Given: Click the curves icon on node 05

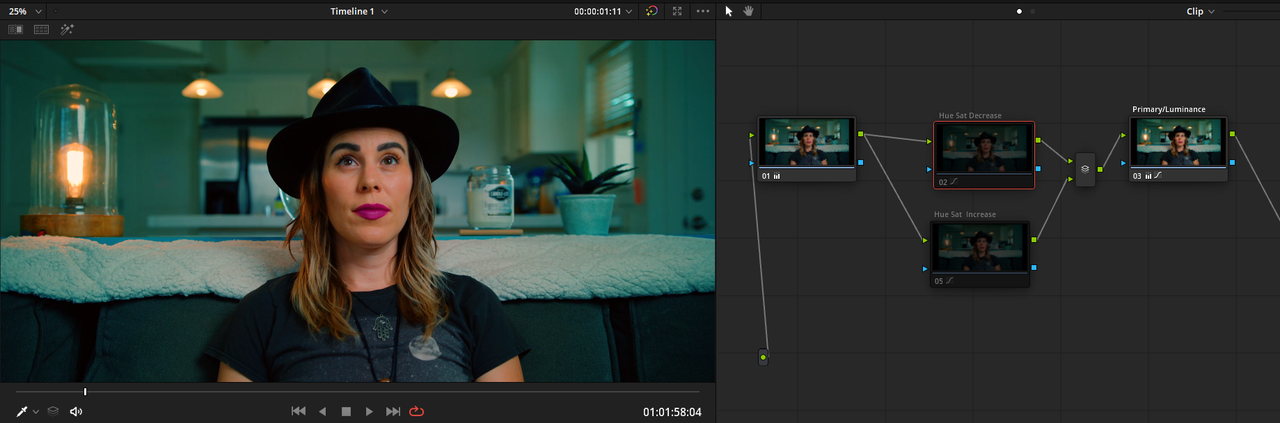Looking at the screenshot, I should 952,281.
